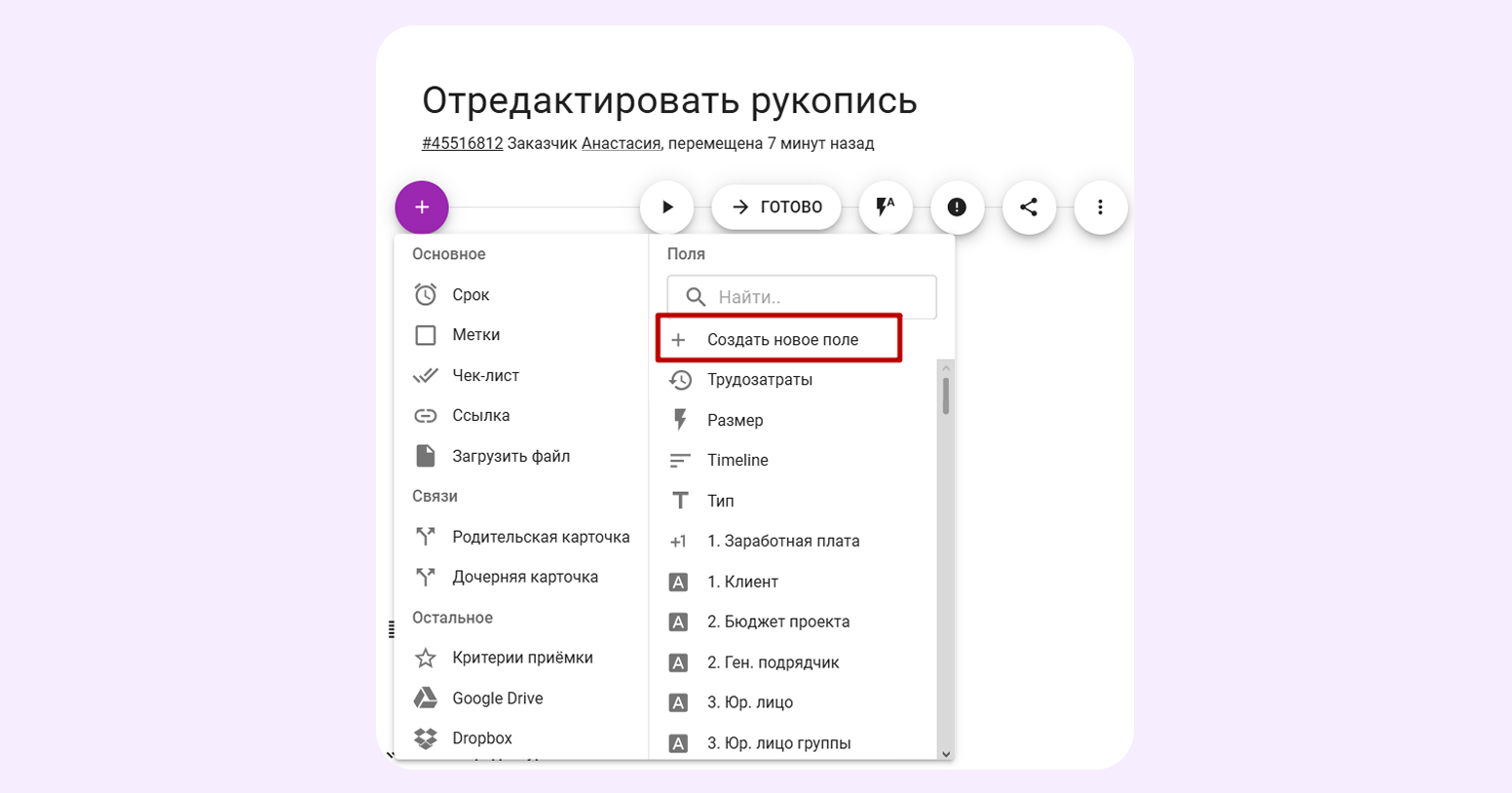Click the Найти search field
This screenshot has height=793, width=1512.
tap(802, 297)
